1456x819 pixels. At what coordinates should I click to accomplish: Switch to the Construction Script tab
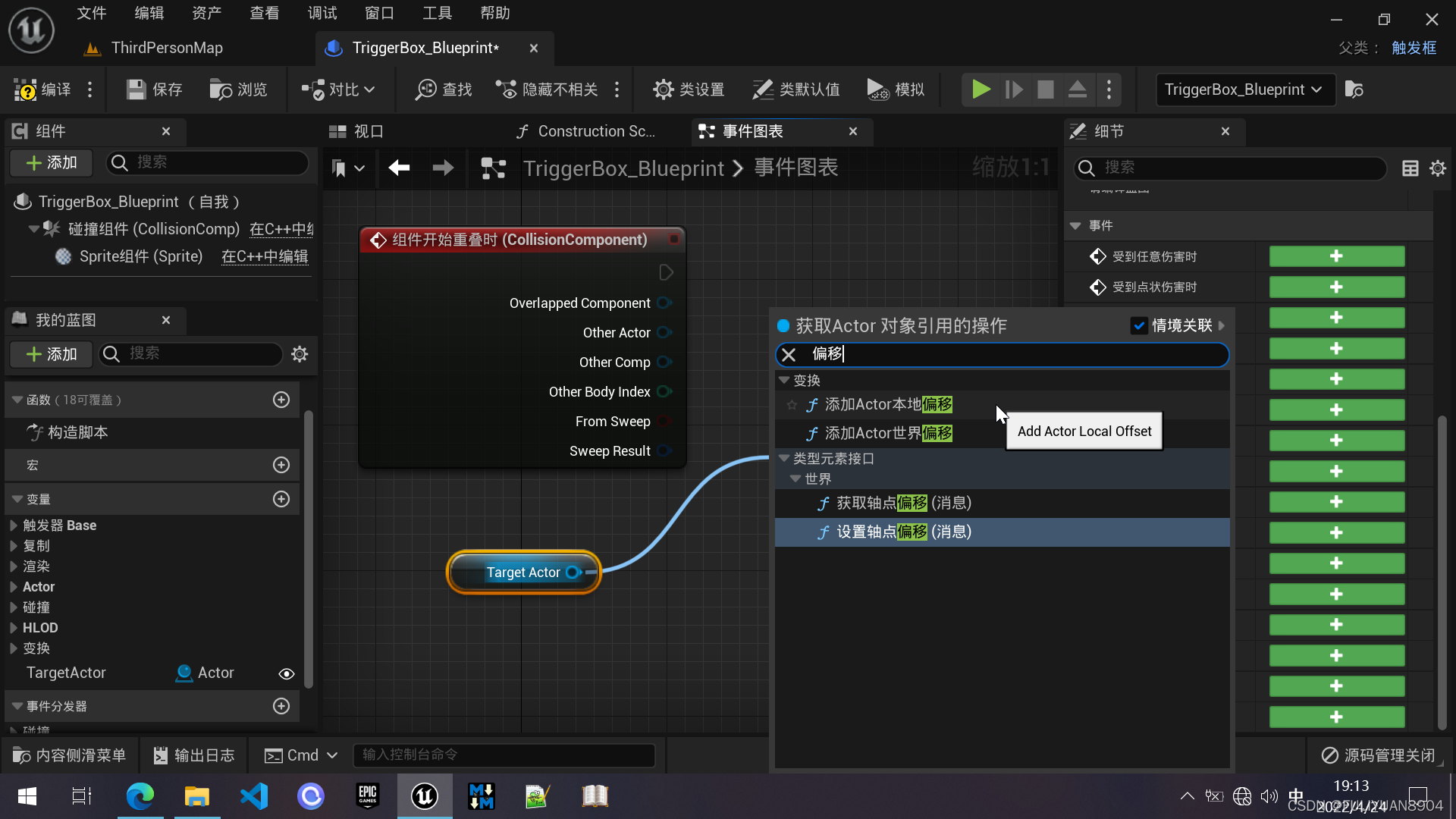tap(586, 131)
